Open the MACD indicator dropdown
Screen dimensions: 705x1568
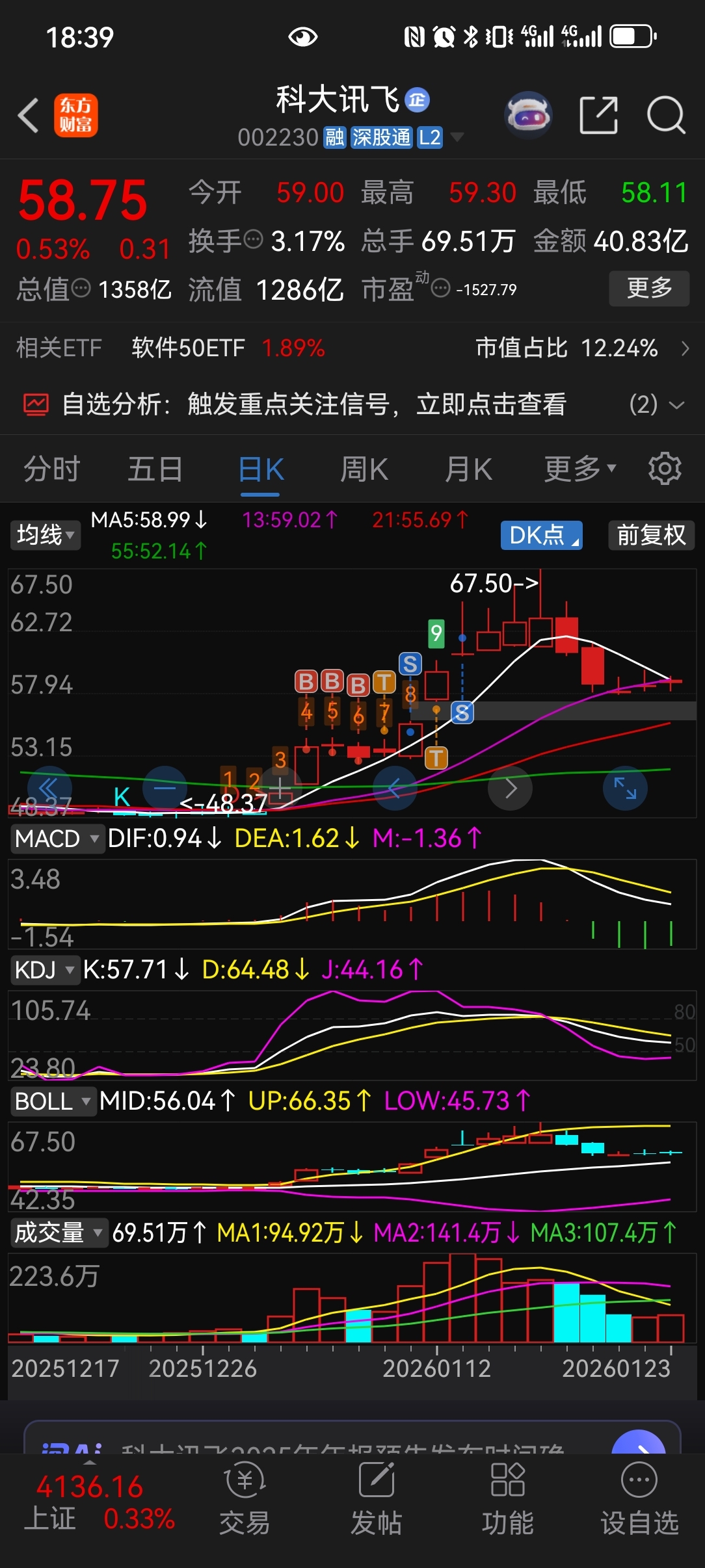tap(57, 839)
